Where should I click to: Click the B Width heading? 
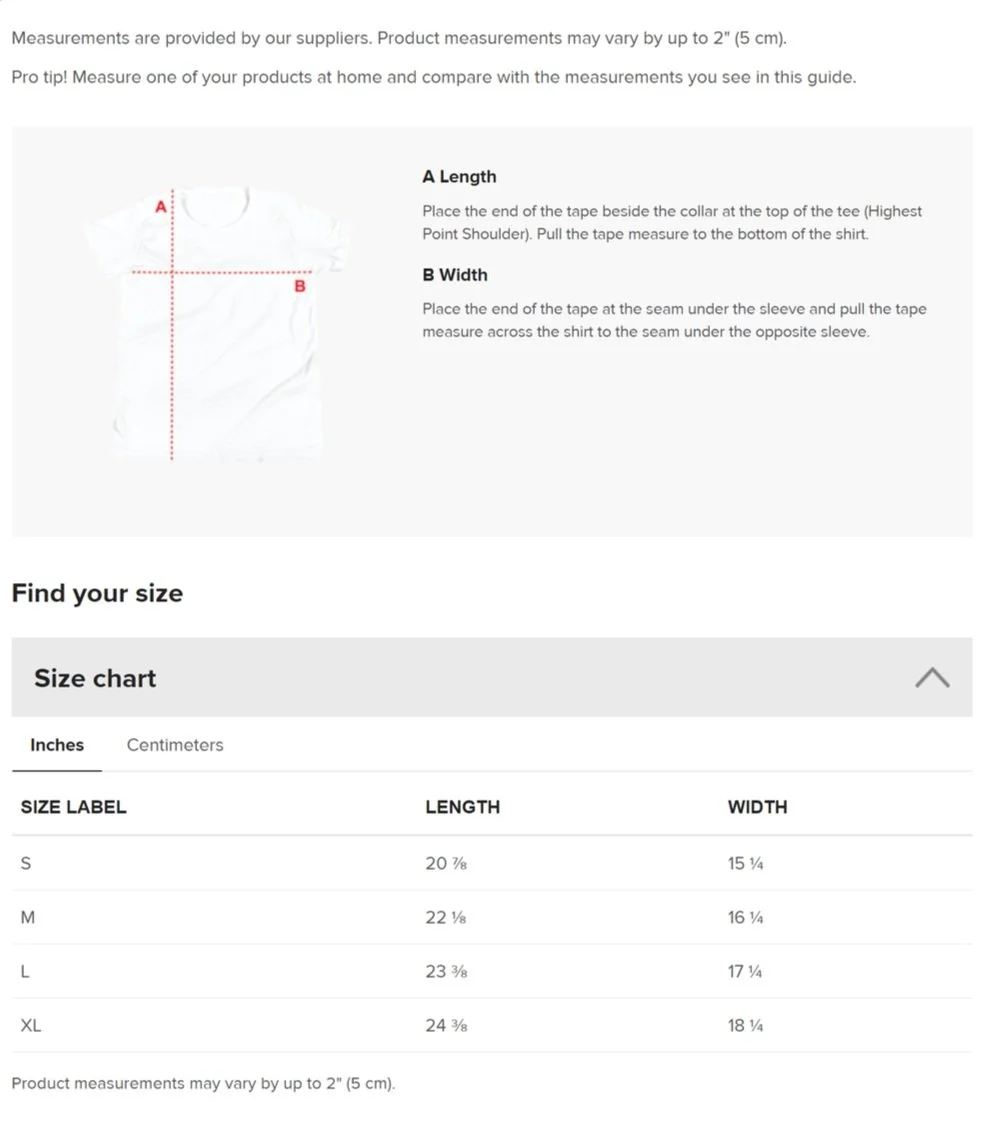click(x=455, y=275)
